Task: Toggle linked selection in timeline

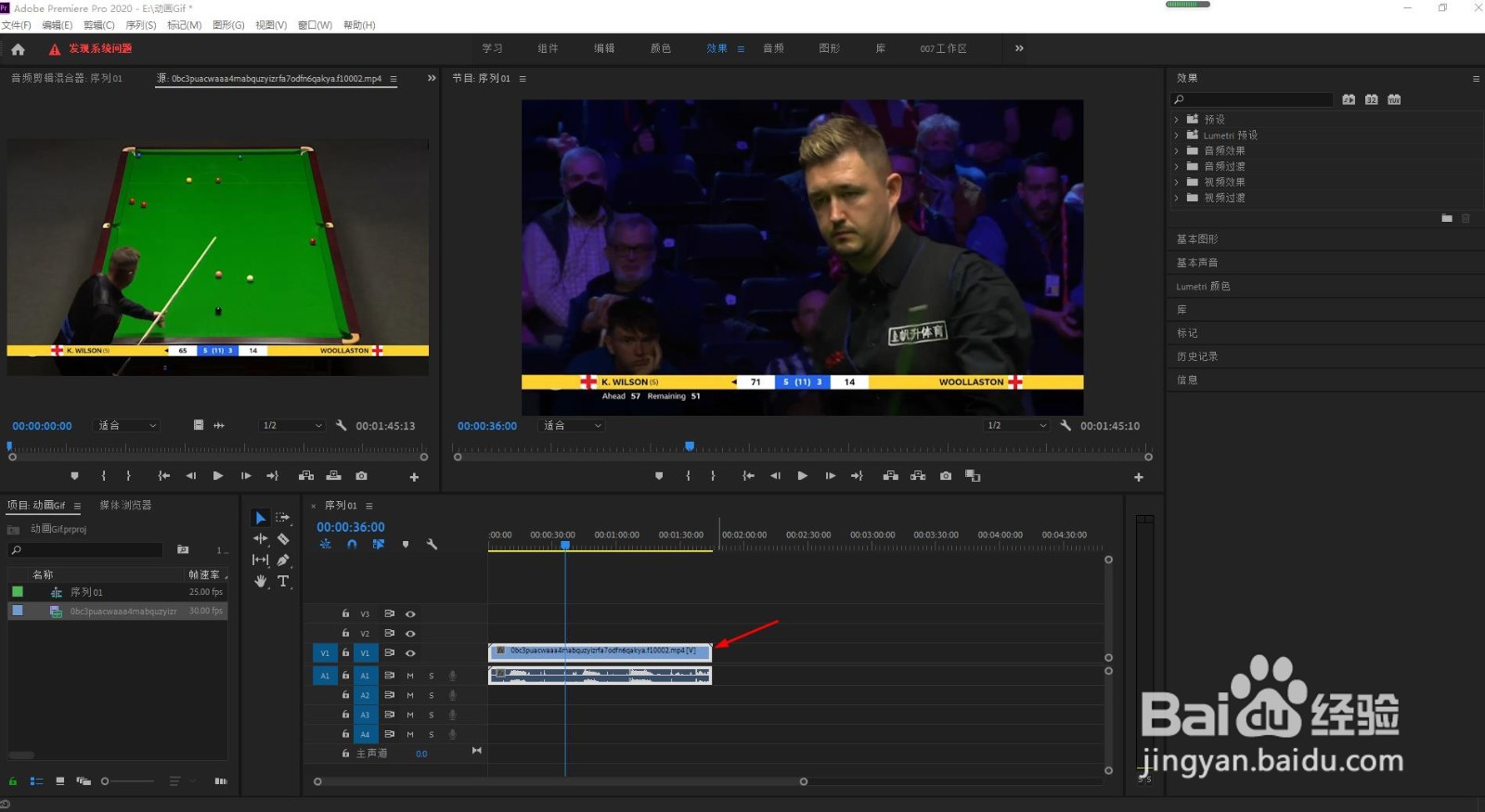Action: [379, 545]
